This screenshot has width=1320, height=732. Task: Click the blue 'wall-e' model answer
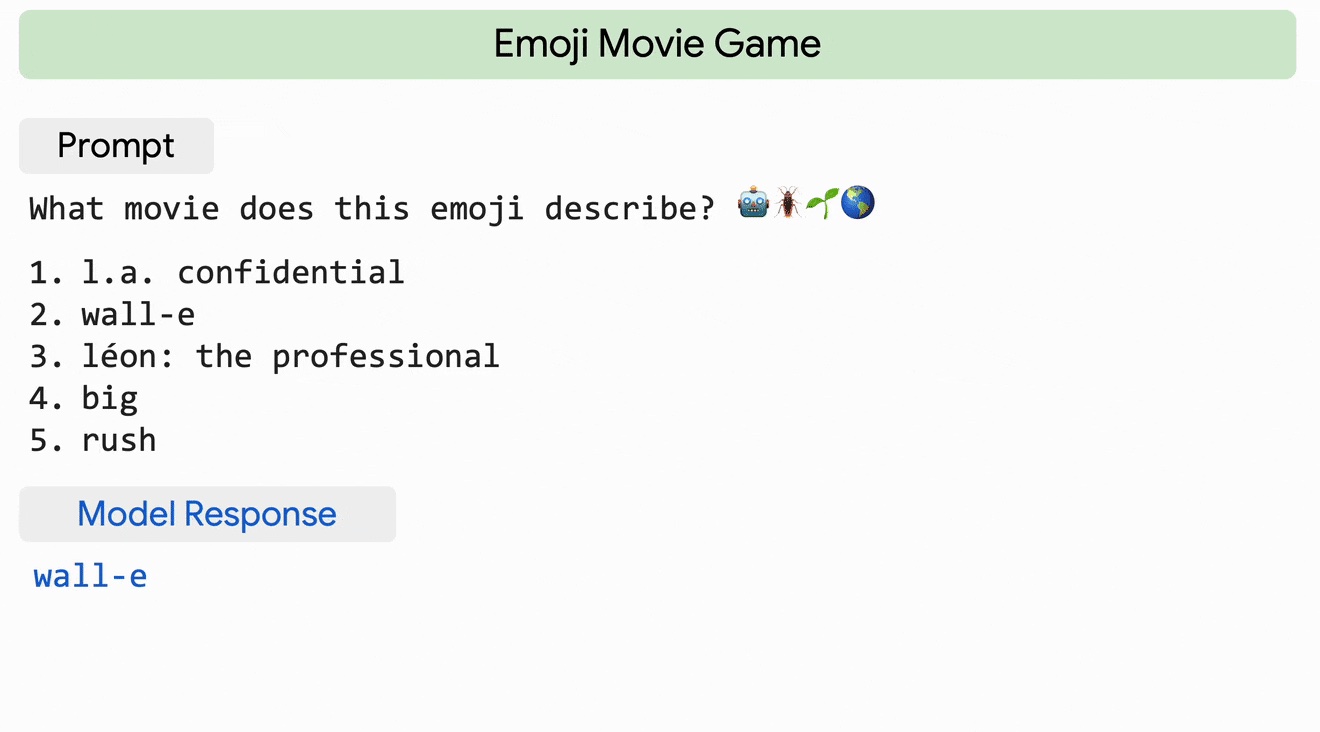[91, 577]
